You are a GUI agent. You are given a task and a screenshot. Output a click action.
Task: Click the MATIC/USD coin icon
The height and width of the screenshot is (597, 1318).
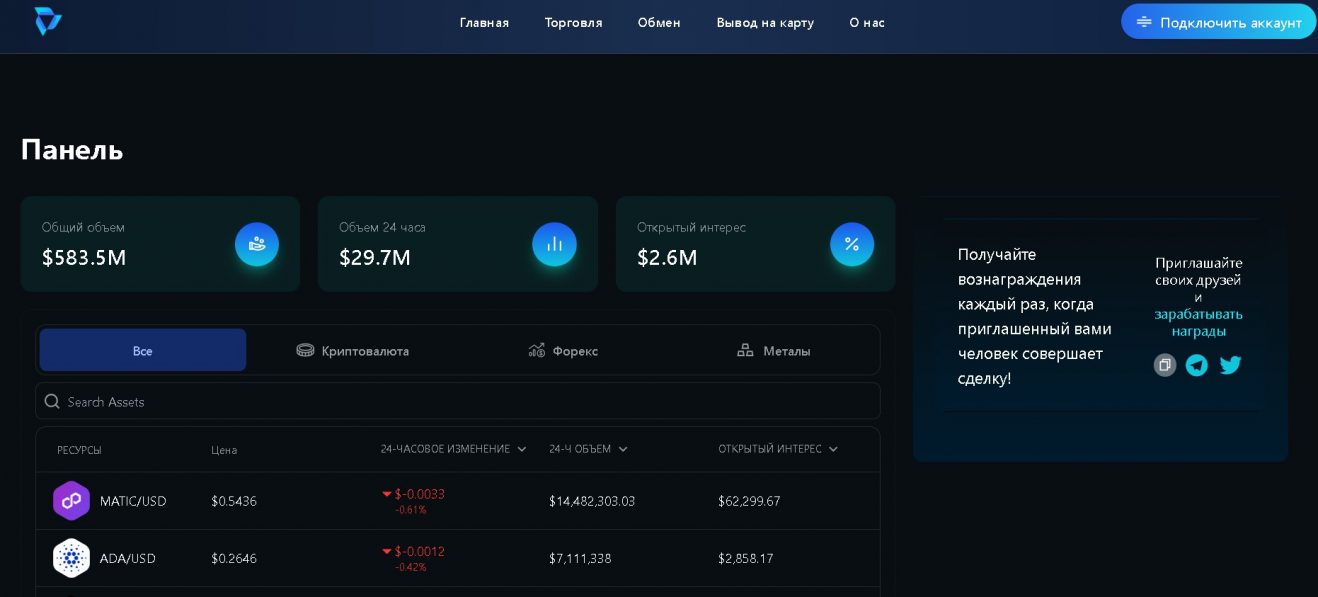71,501
